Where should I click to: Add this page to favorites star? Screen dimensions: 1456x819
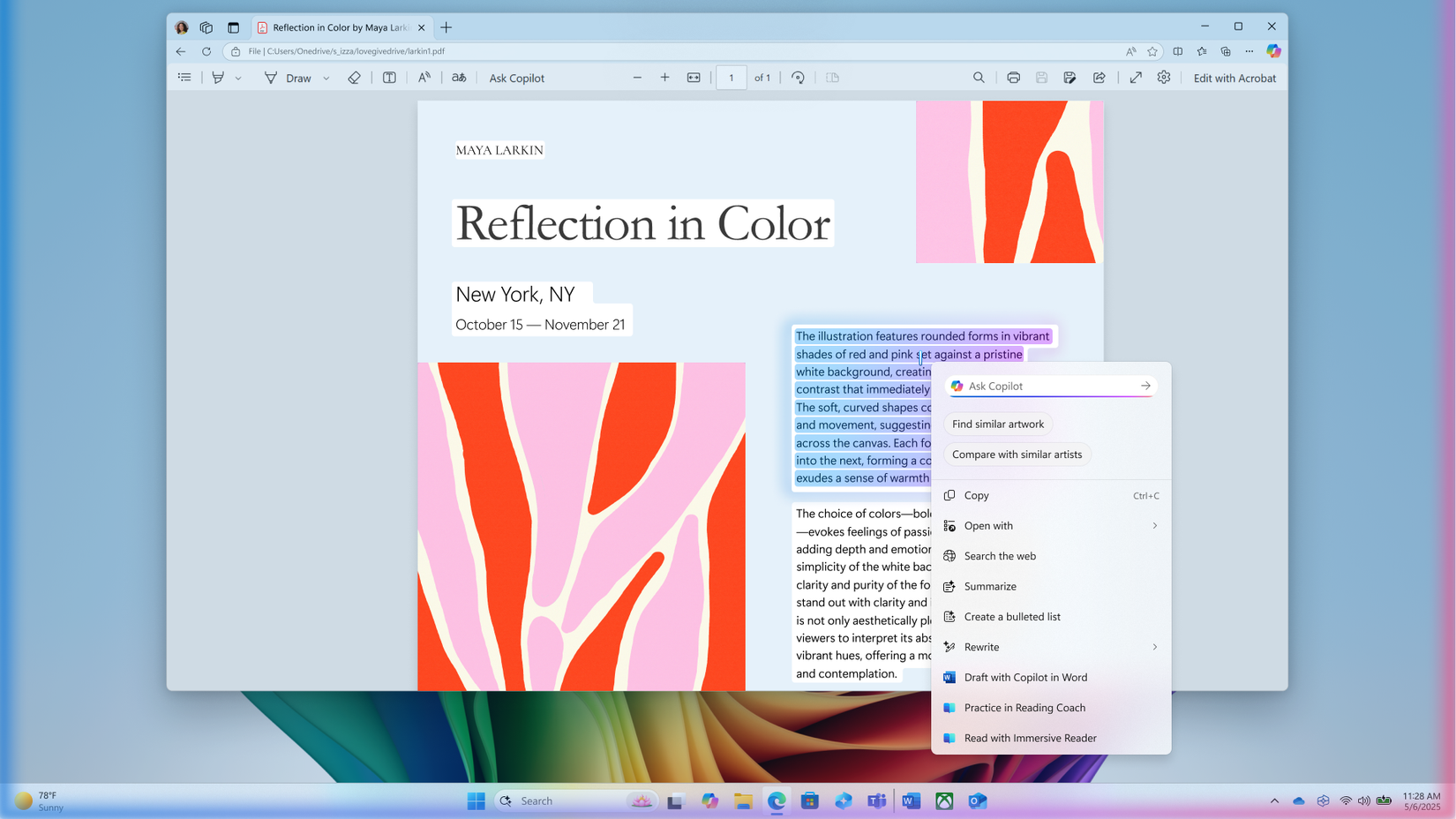coord(1152,51)
